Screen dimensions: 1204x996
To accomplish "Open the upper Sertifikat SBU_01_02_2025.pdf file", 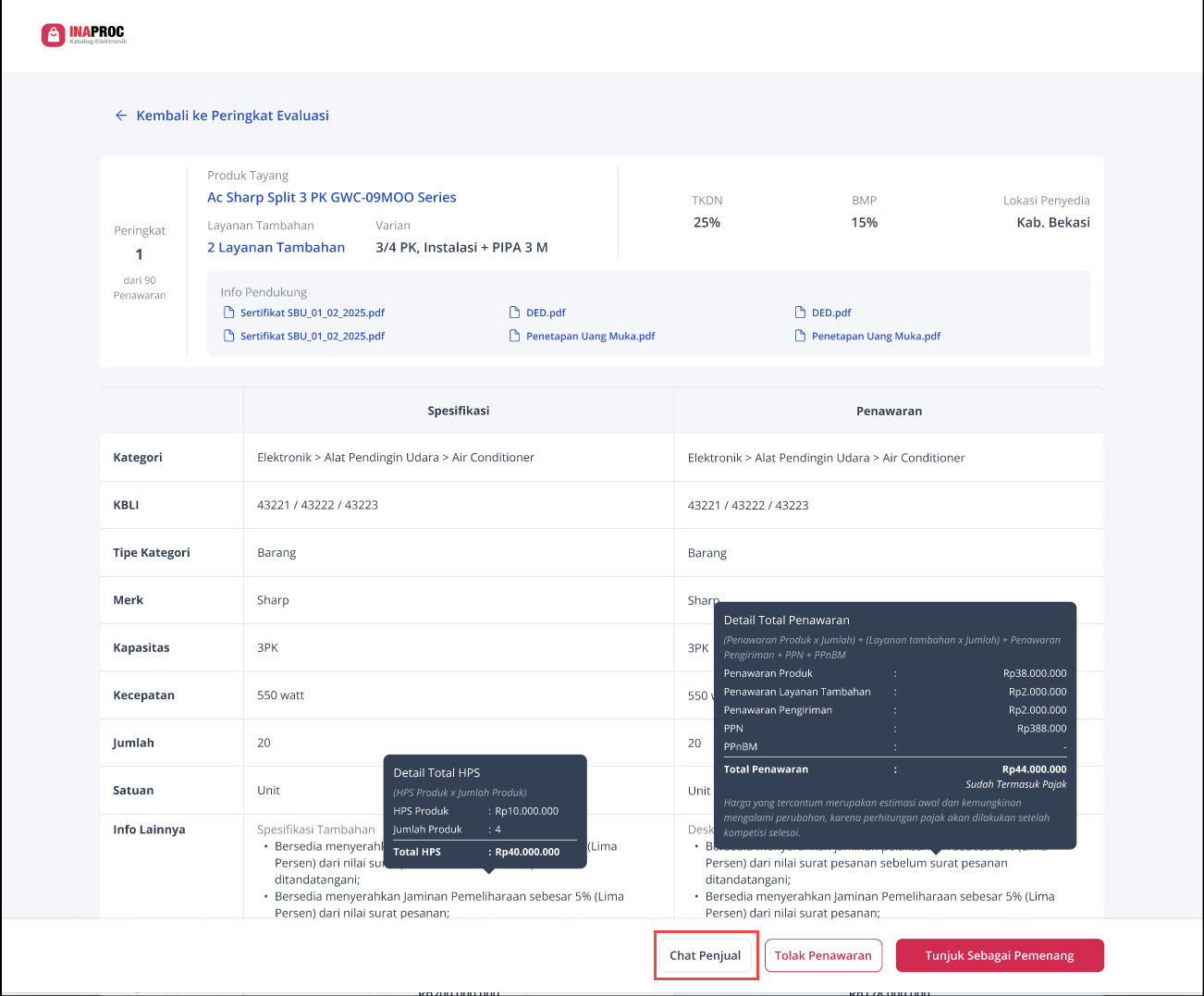I will pos(313,313).
